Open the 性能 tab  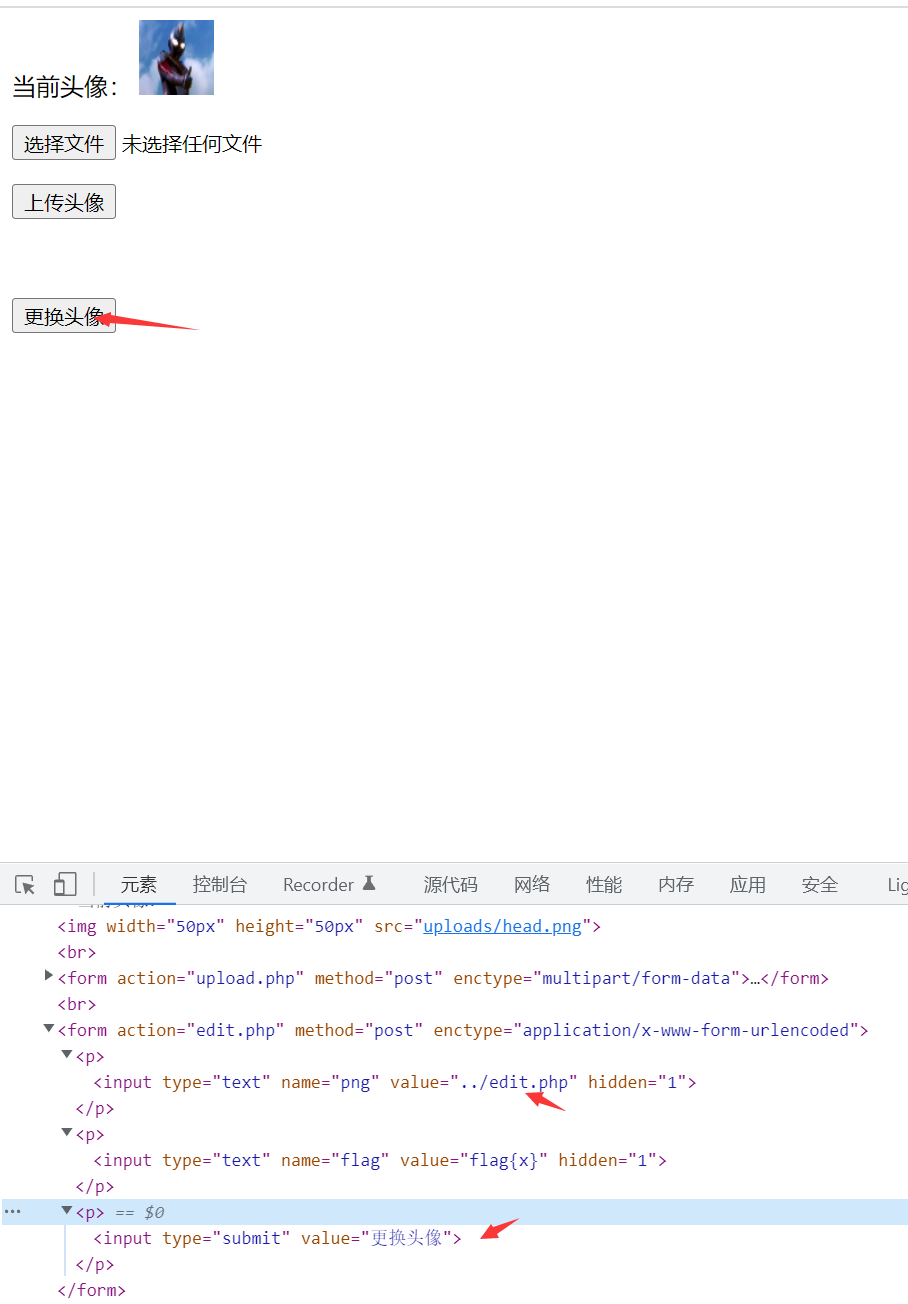tap(604, 884)
